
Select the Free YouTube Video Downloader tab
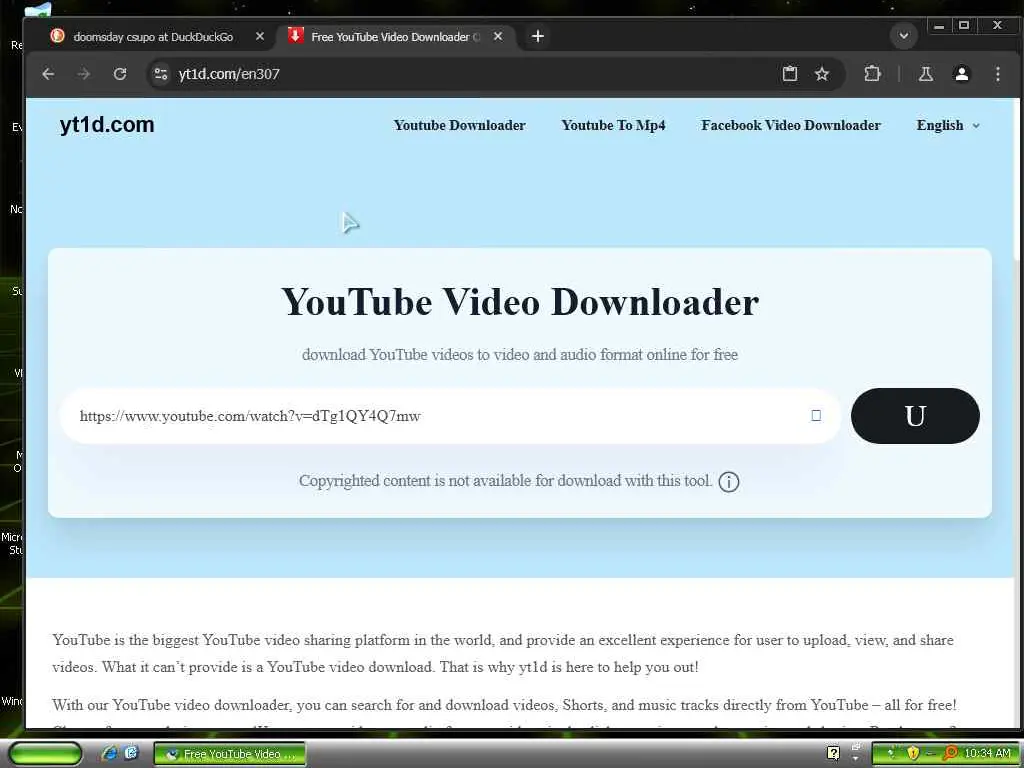[x=395, y=37]
